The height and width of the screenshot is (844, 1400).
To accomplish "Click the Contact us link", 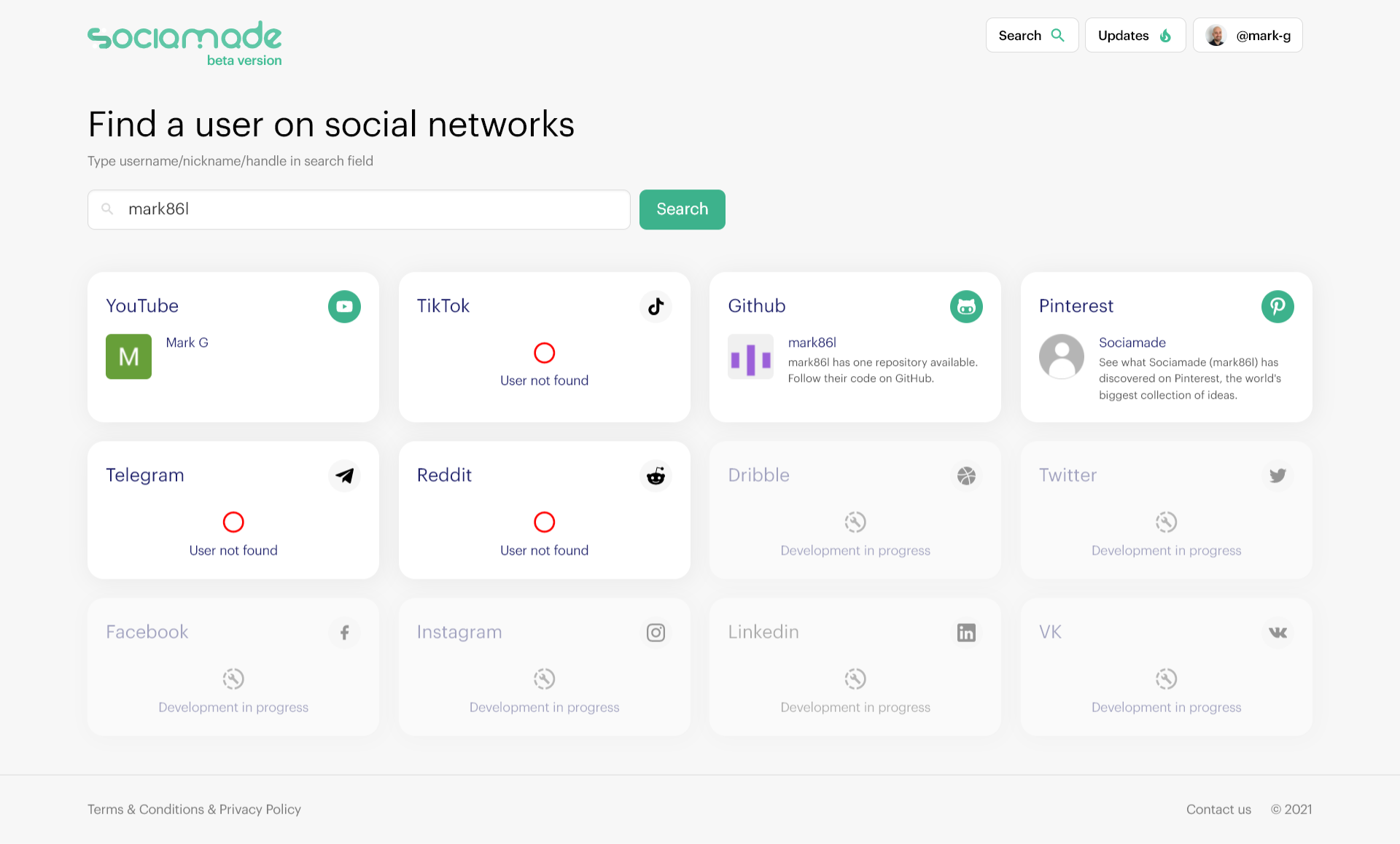I will click(1218, 809).
